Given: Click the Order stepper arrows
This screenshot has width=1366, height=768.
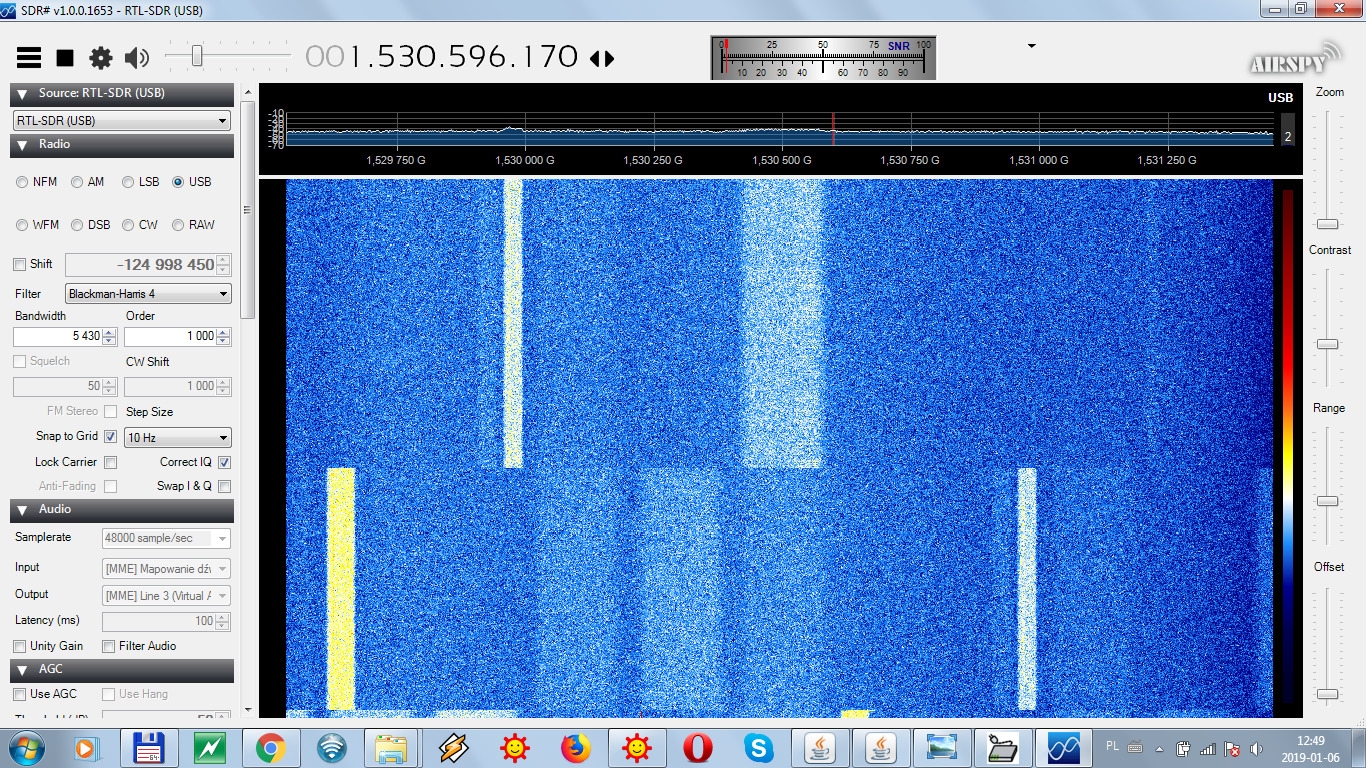Looking at the screenshot, I should [224, 336].
